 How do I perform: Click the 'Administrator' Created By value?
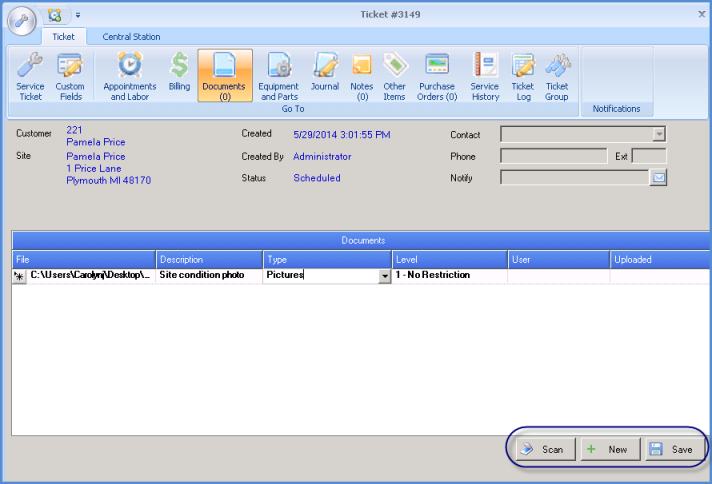coord(322,157)
